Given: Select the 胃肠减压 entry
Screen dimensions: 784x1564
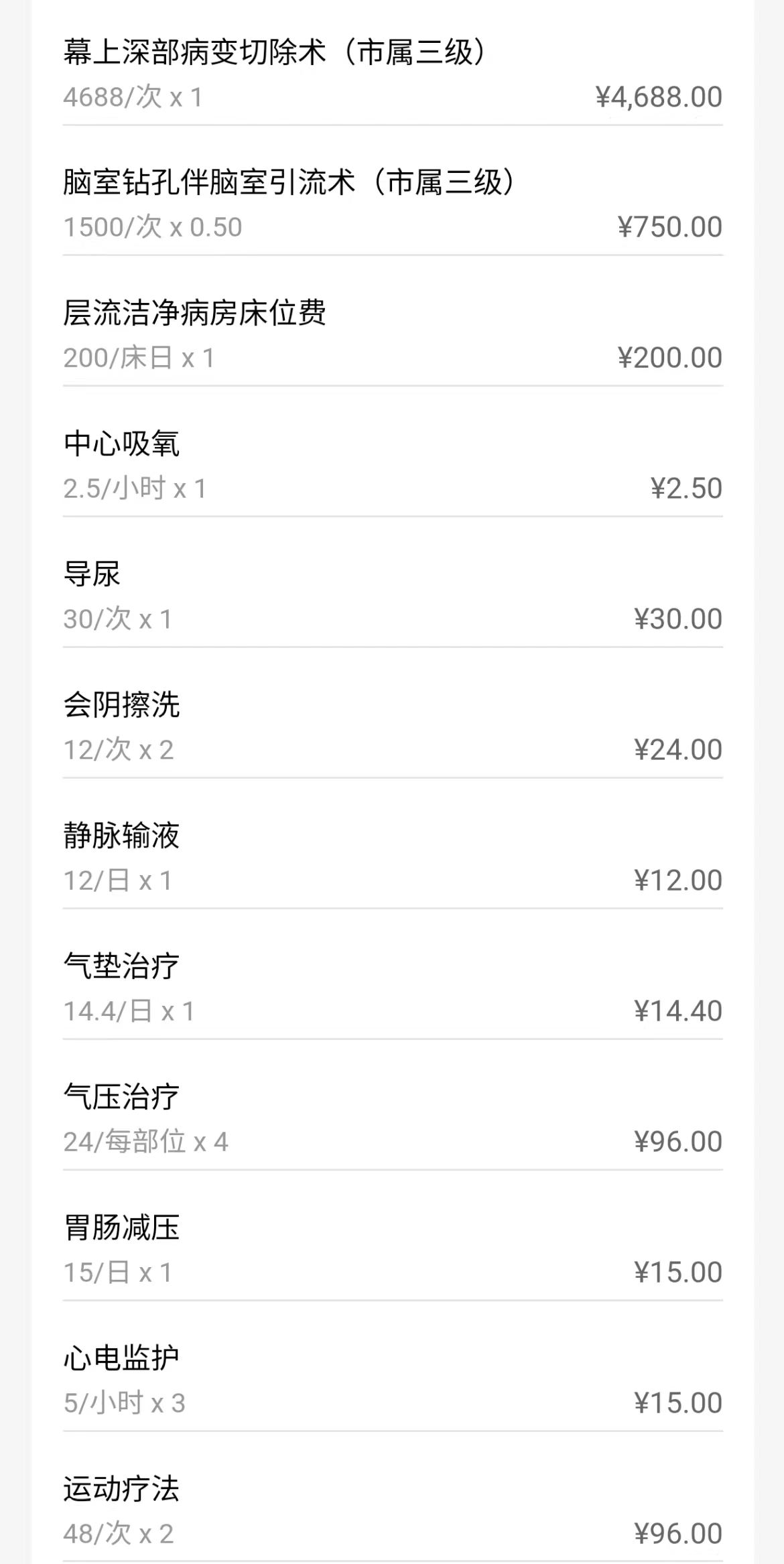Looking at the screenshot, I should point(122,1228).
